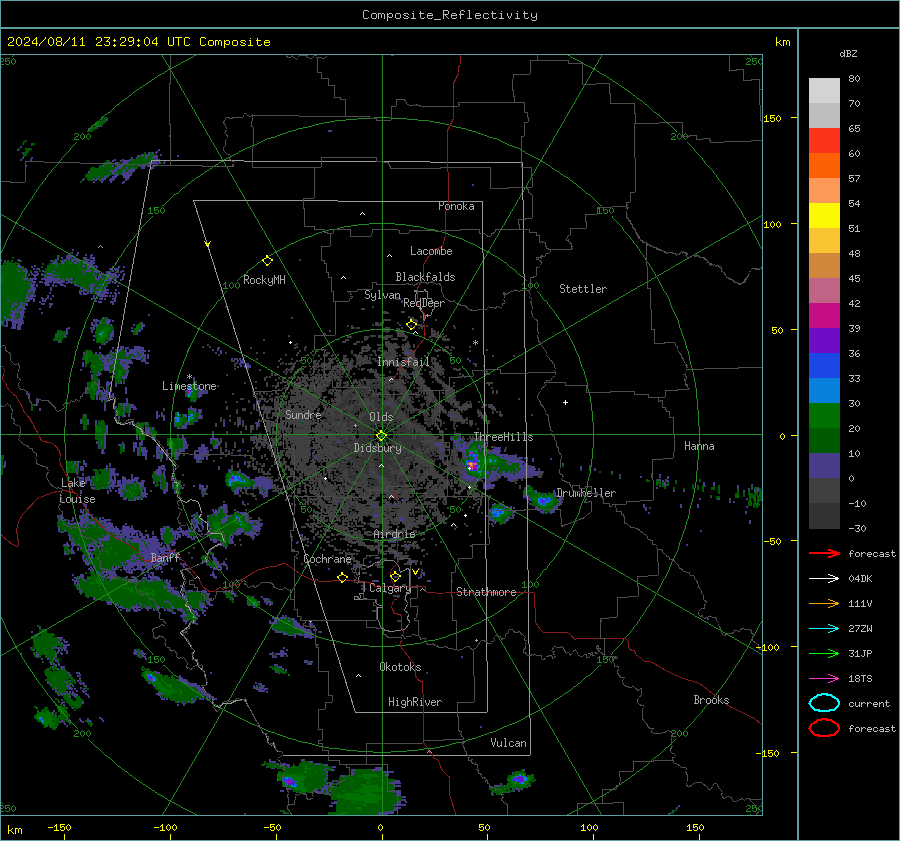Click the Banff town label
This screenshot has height=841, width=900.
tap(165, 557)
